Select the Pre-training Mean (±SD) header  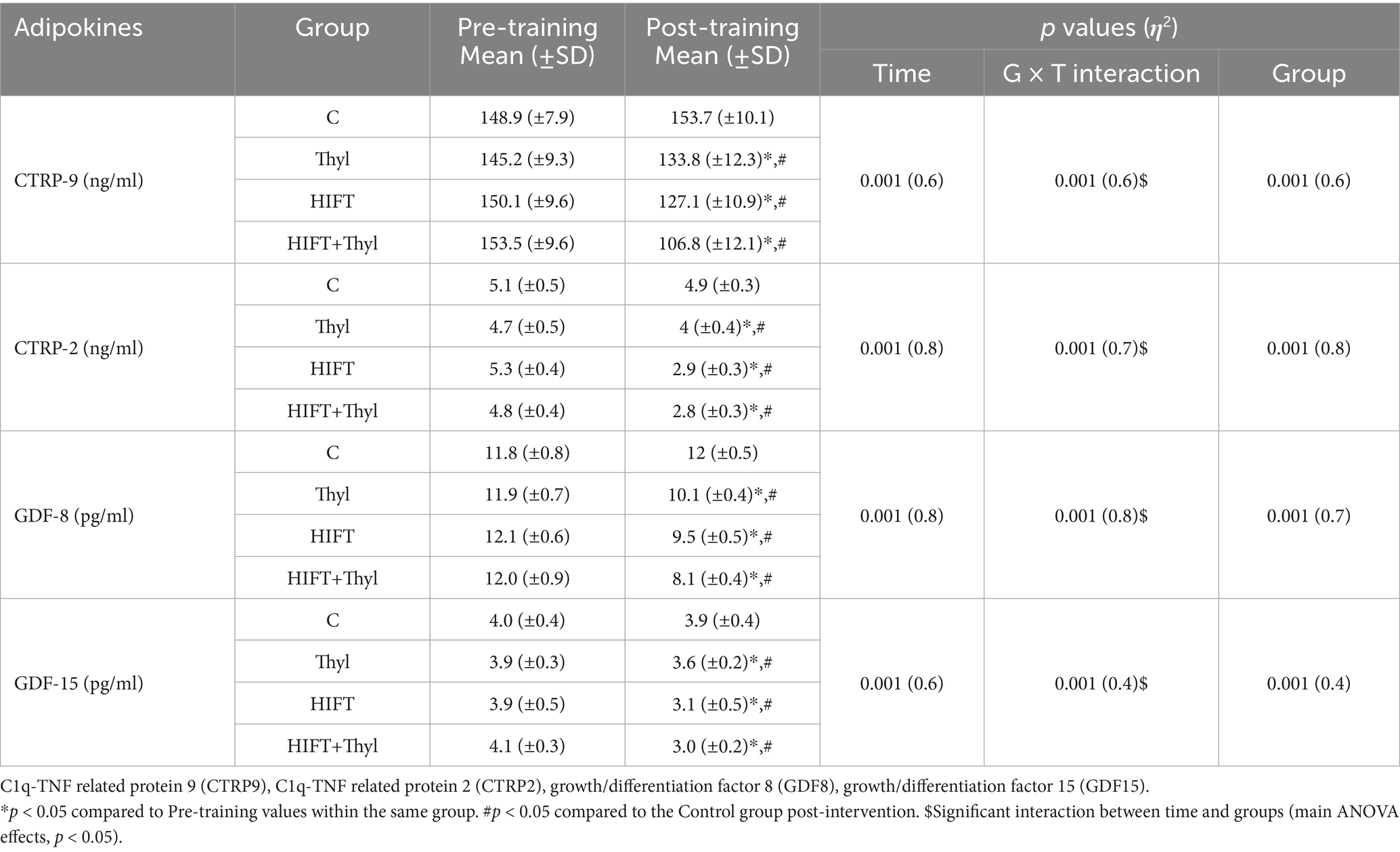[527, 41]
